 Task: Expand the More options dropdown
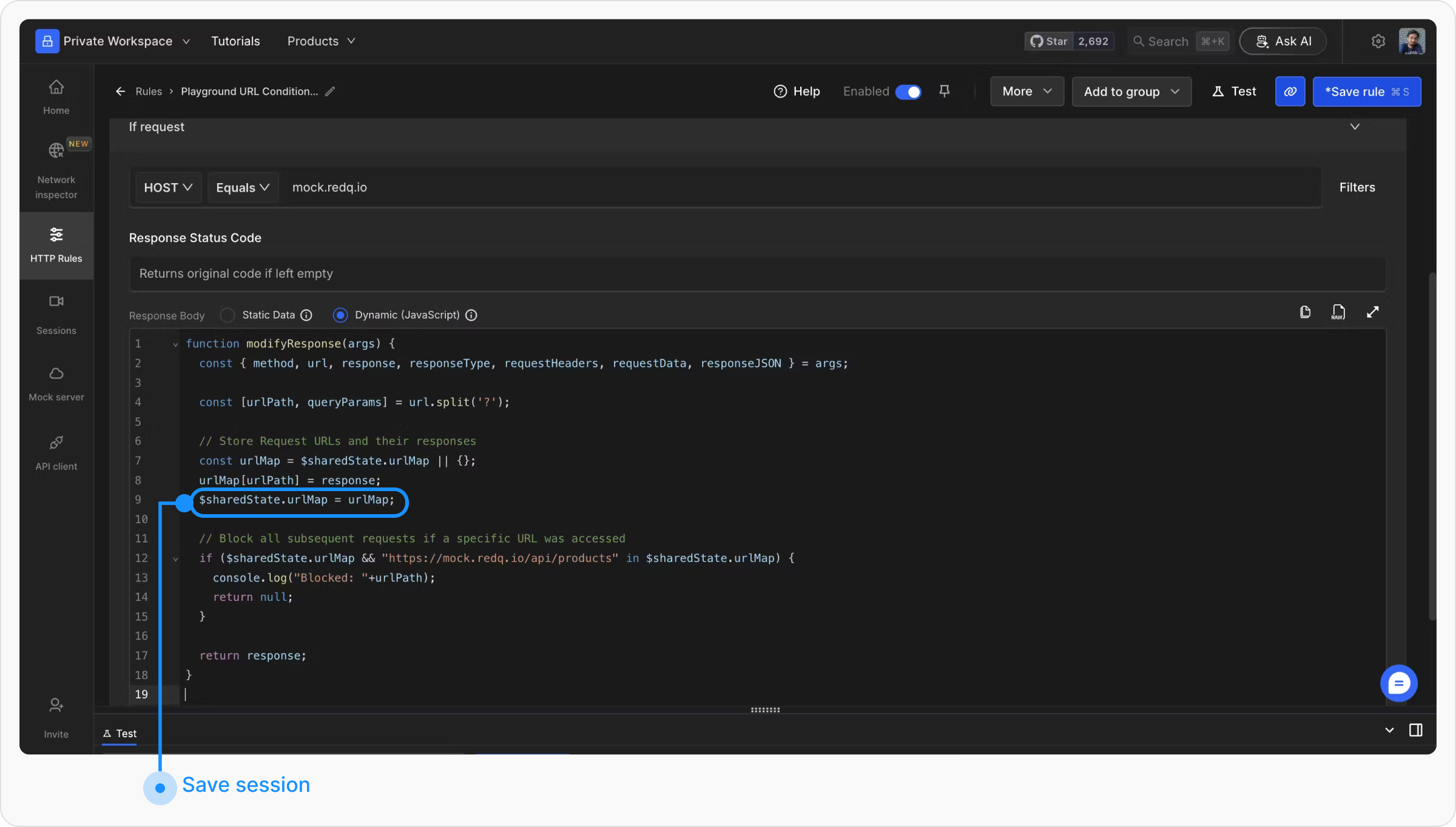tap(1026, 92)
